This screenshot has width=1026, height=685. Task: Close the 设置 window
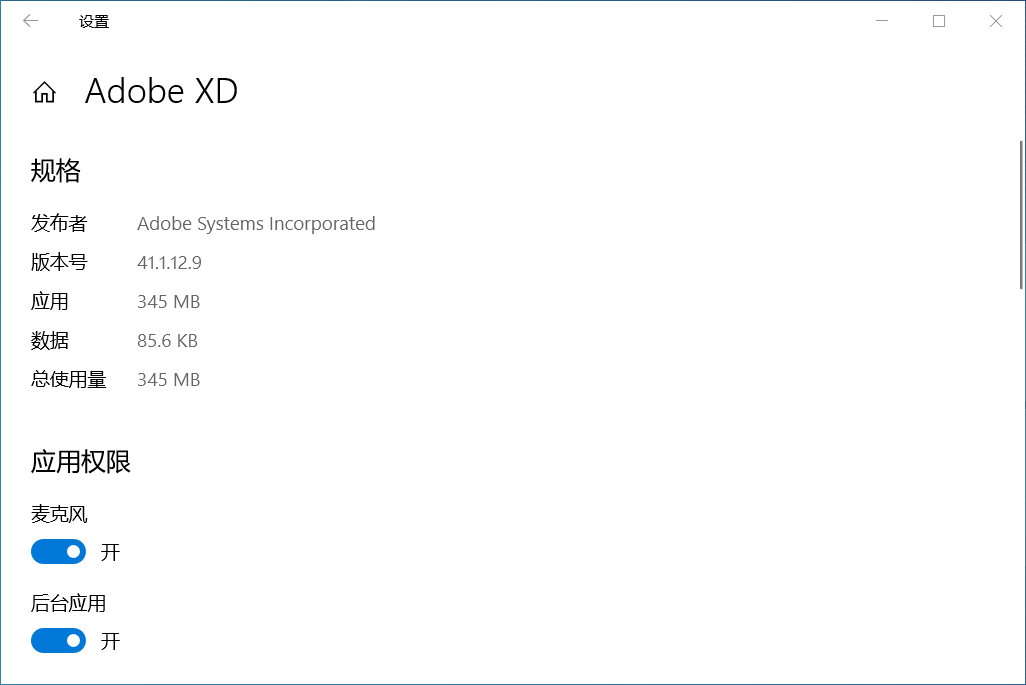tap(995, 21)
